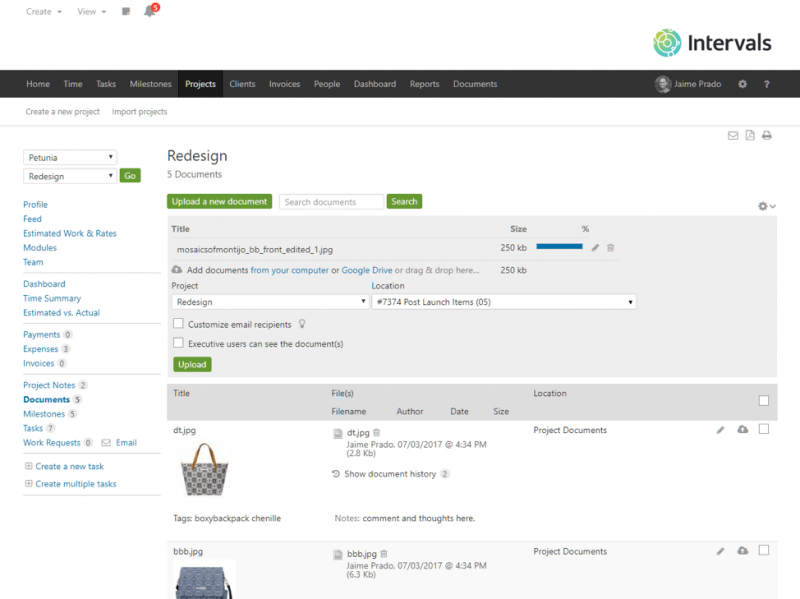Screen dimensions: 800x599
Task: Download bbb.jpg with cloud icon
Action: 742,551
